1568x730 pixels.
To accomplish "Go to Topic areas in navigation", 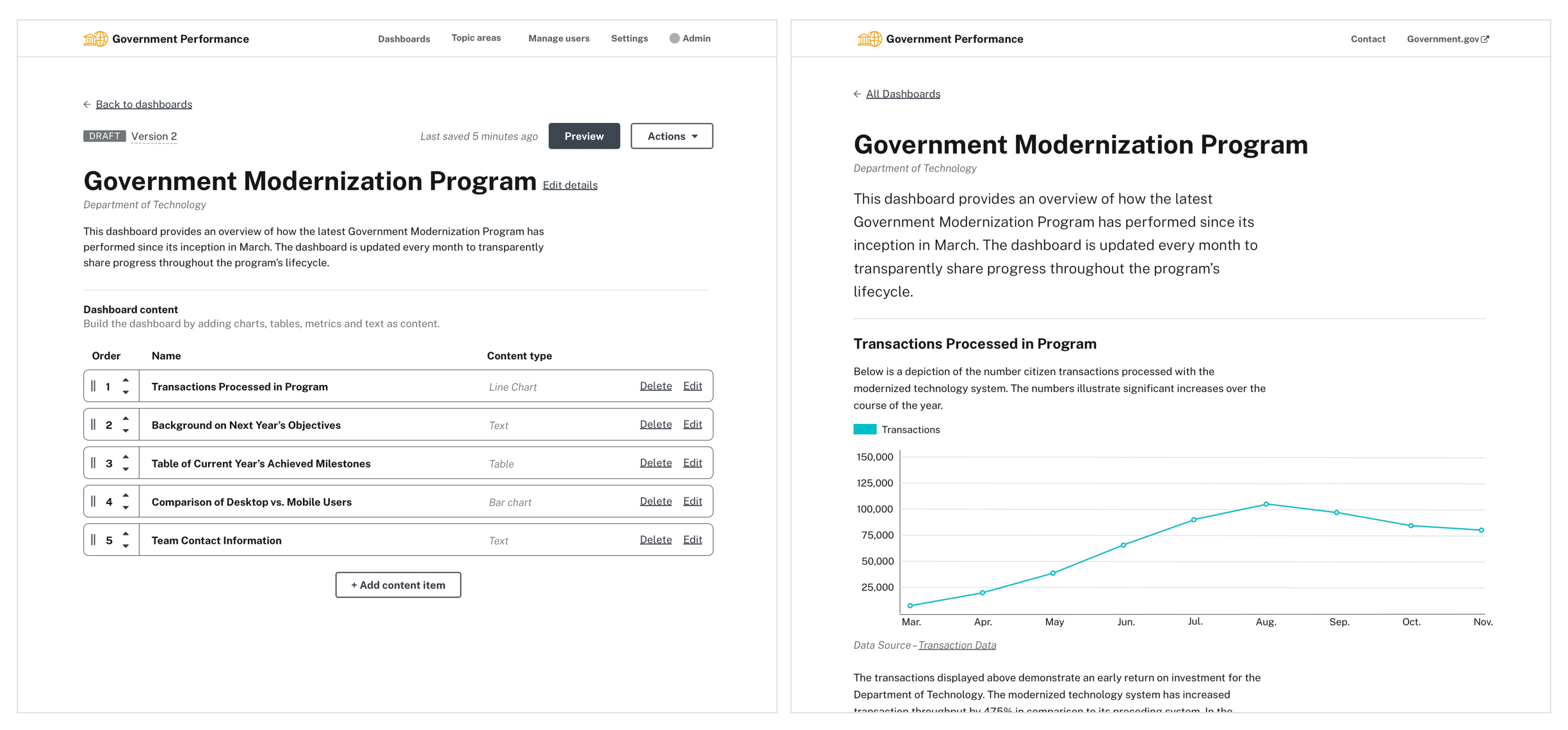I will pos(476,38).
